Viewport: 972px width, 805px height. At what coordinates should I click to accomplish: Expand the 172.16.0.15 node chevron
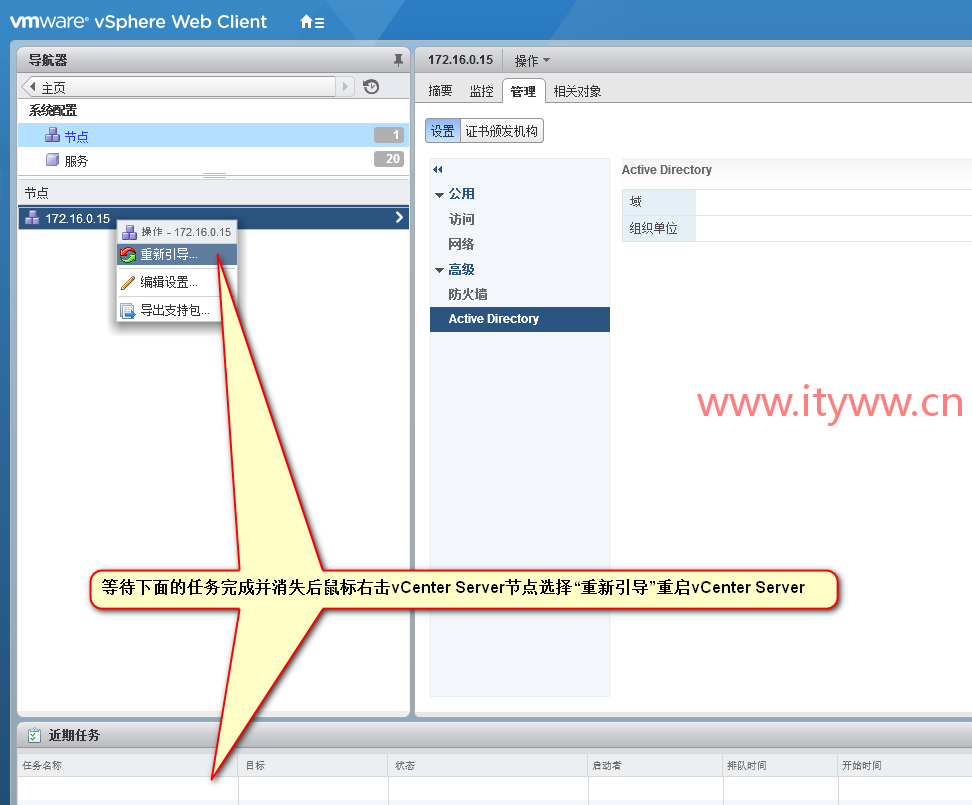pos(399,218)
